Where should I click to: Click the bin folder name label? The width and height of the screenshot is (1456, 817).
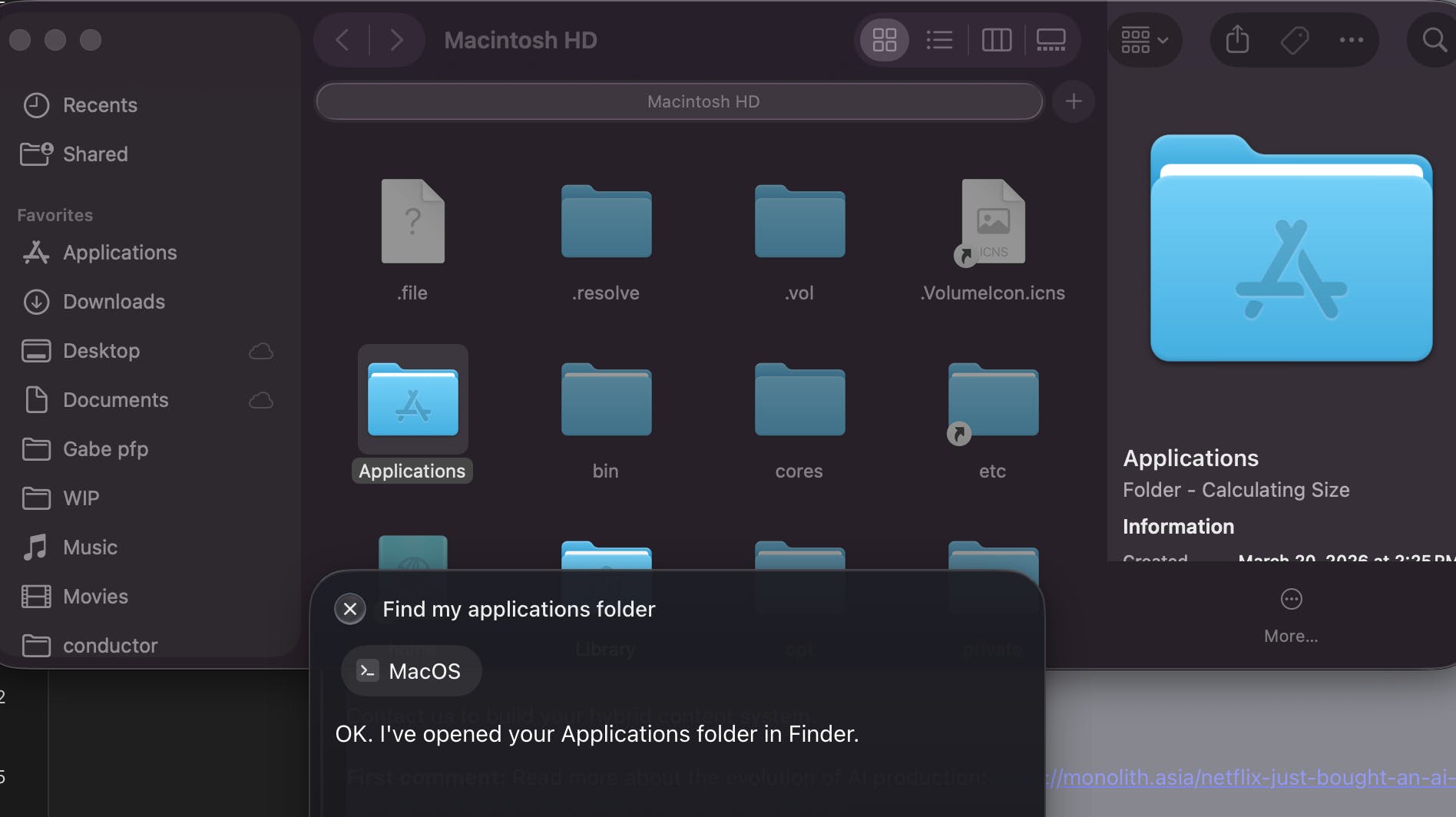pos(605,471)
